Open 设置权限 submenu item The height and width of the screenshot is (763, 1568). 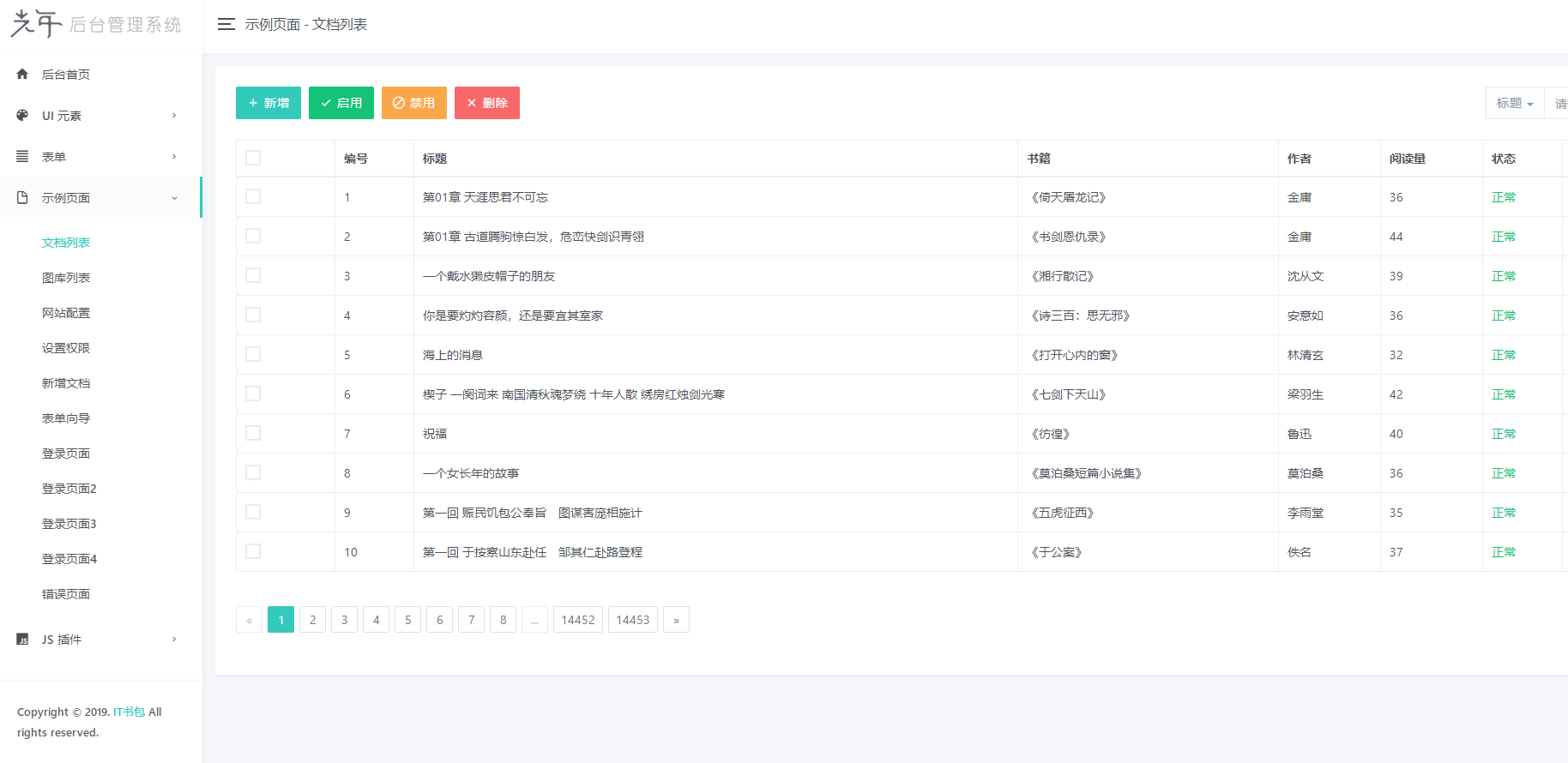click(66, 348)
